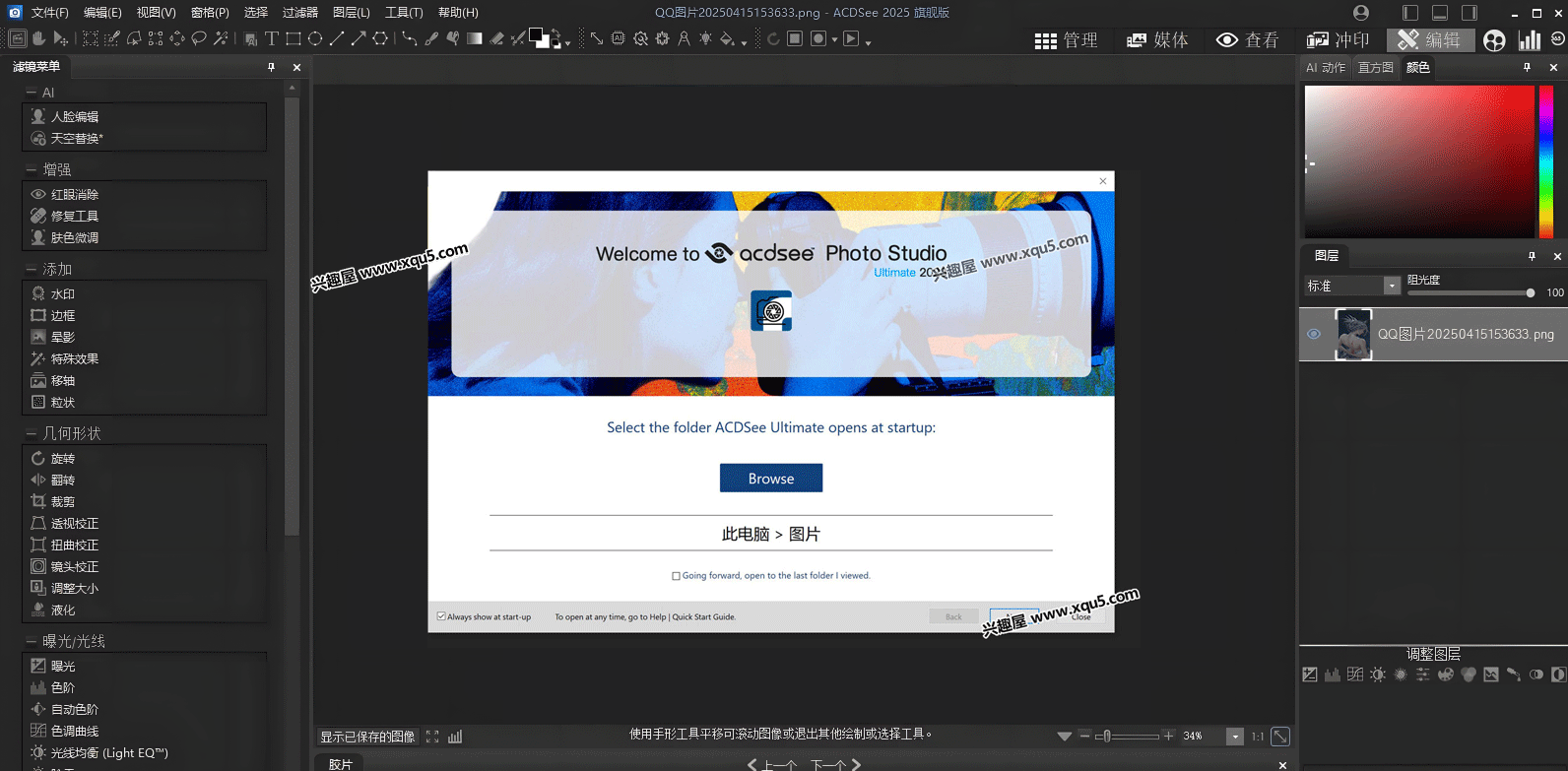Collapse the 添加 filter group
This screenshot has height=771, width=1568.
tap(32, 269)
